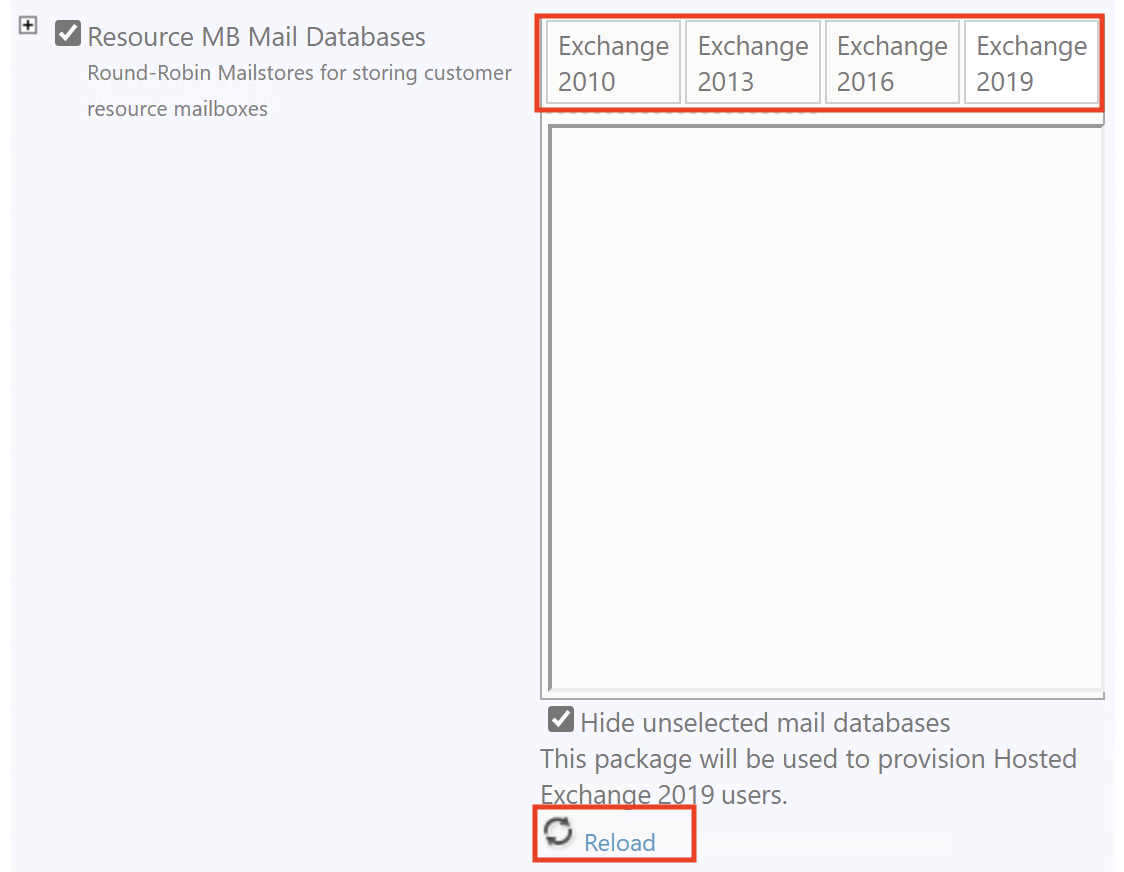Screen dimensions: 1124x872
Task: Click the checked box beside Hide unselected databases
Action: coord(559,719)
